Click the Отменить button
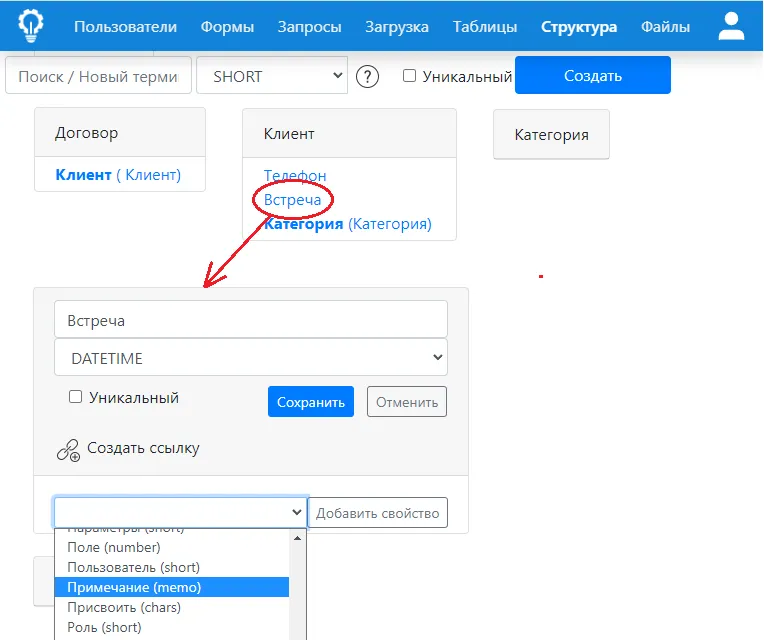The image size is (764, 640). tap(407, 401)
